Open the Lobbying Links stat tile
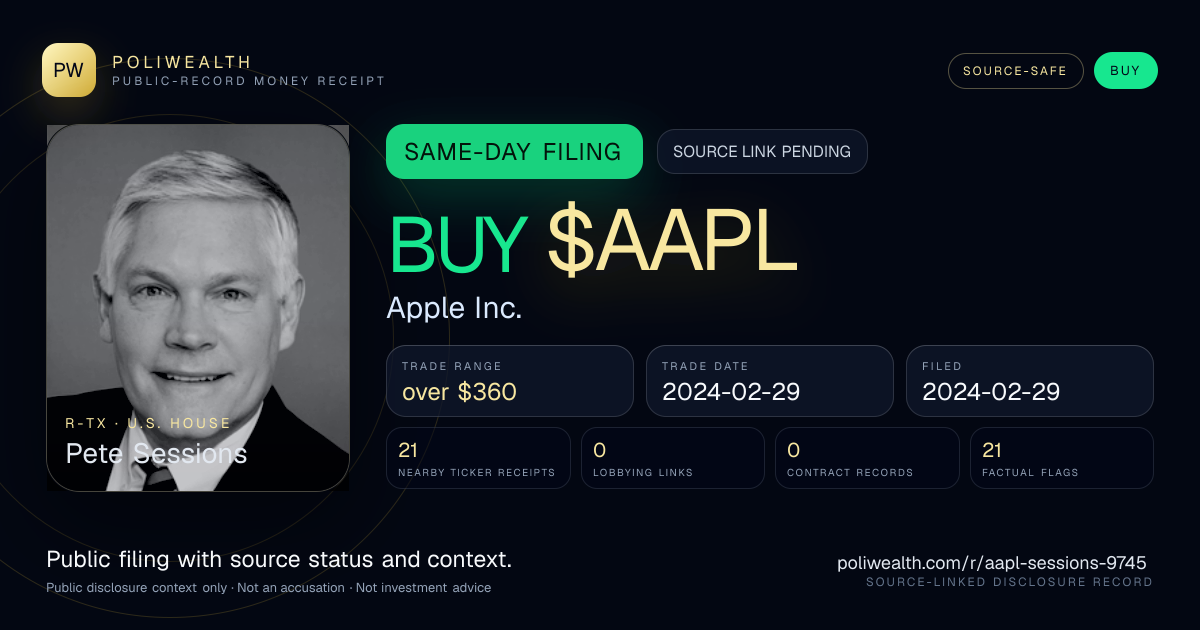 [x=673, y=458]
